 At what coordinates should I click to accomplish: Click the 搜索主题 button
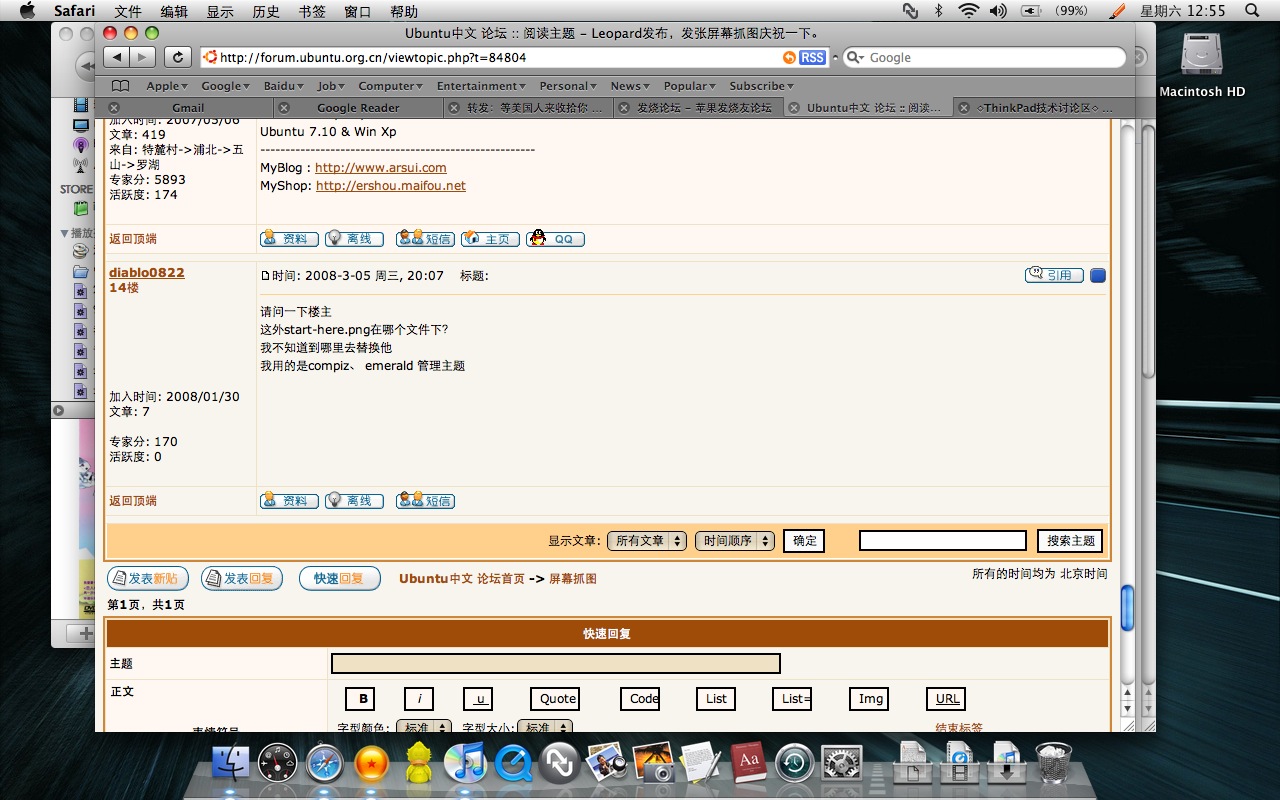[x=1070, y=541]
